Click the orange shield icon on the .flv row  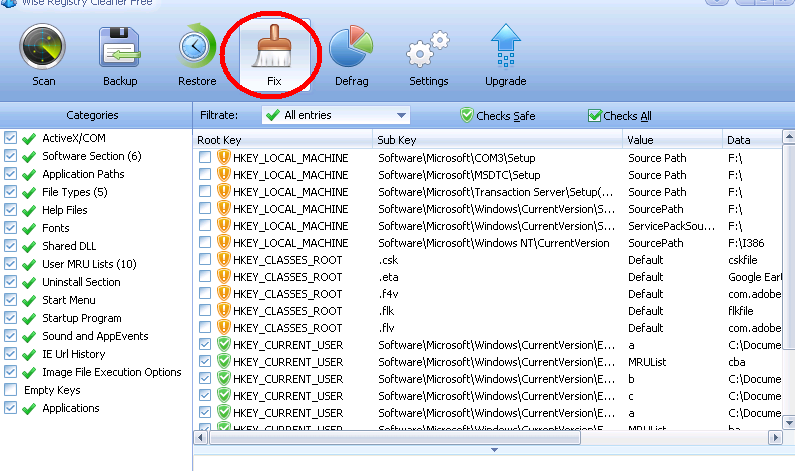[224, 327]
